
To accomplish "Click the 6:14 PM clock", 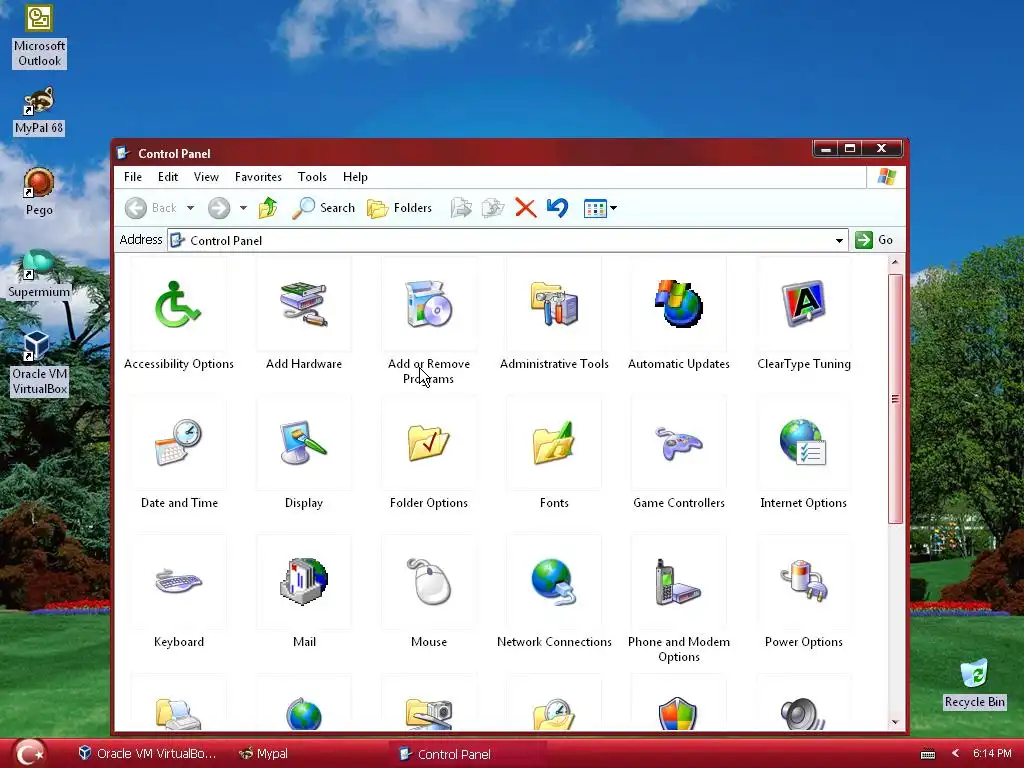I will [992, 753].
